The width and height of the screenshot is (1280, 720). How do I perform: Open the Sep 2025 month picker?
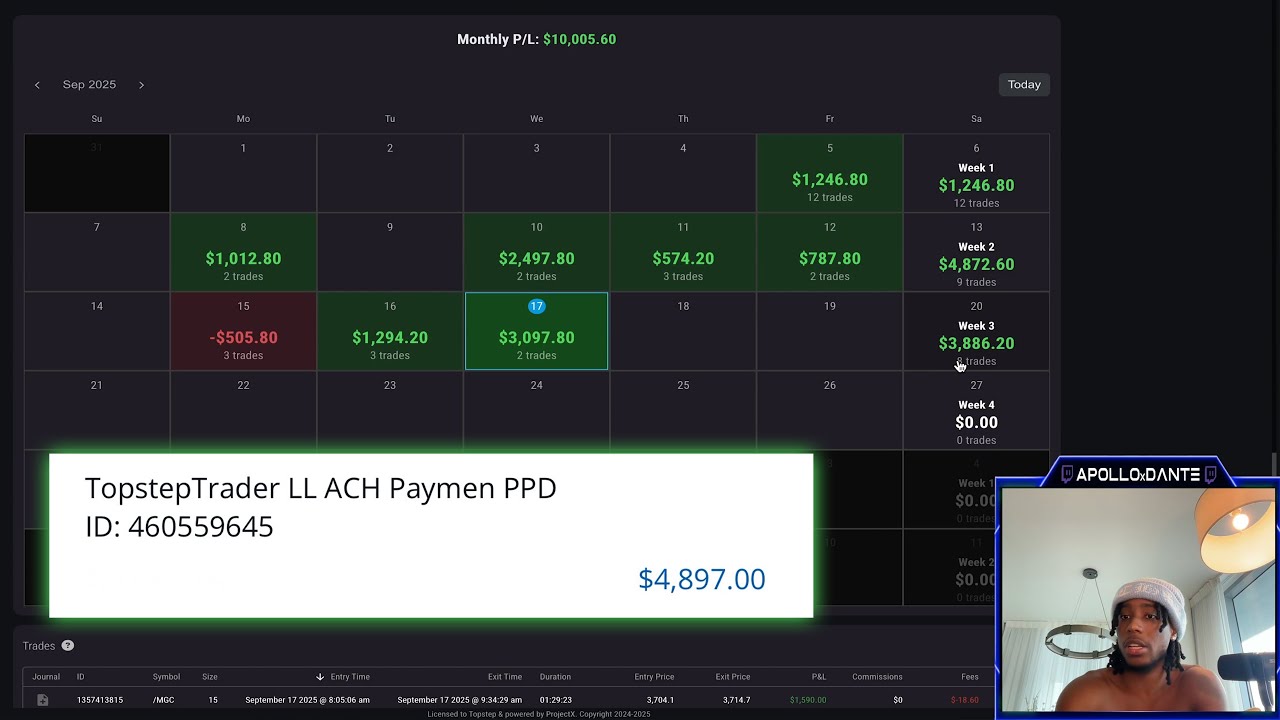(89, 85)
